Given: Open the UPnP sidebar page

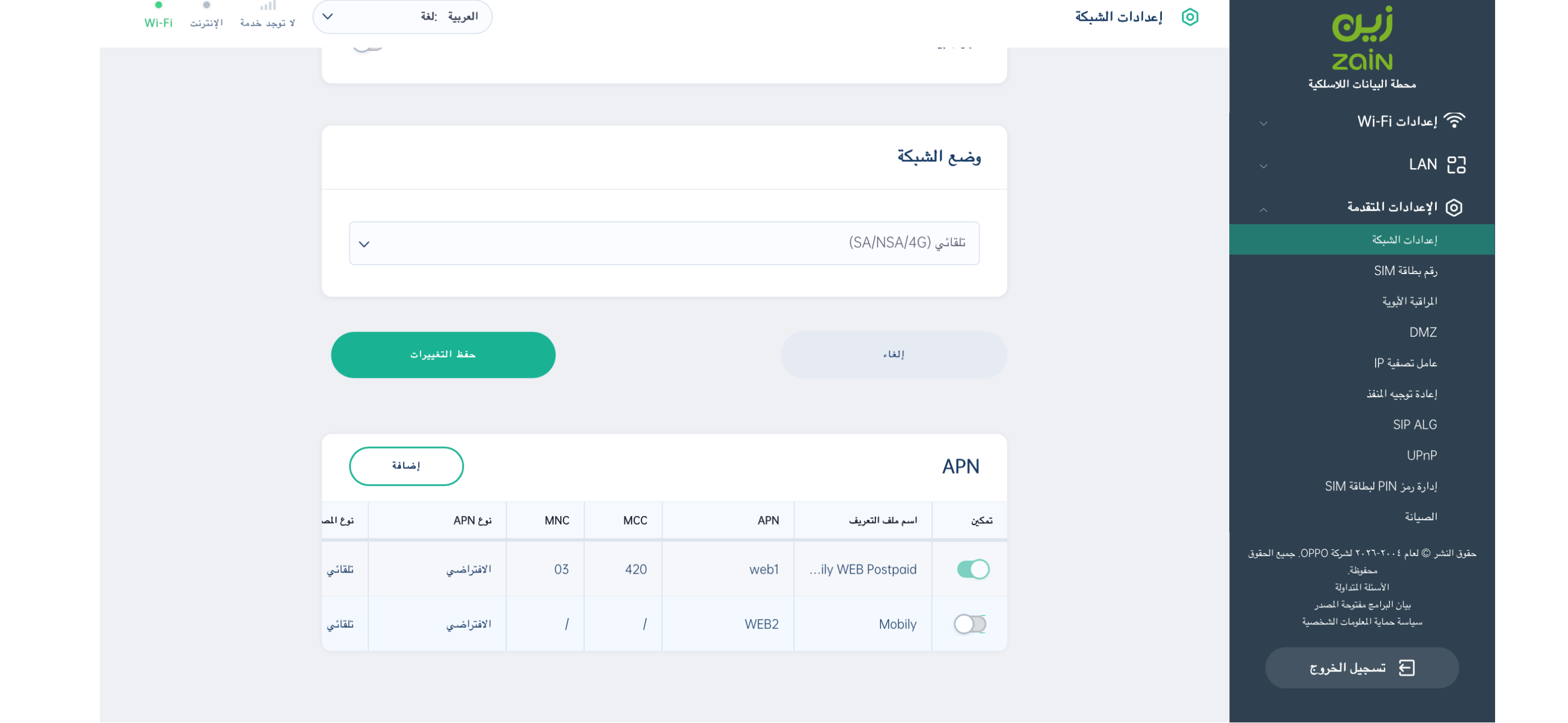Looking at the screenshot, I should tap(1421, 455).
